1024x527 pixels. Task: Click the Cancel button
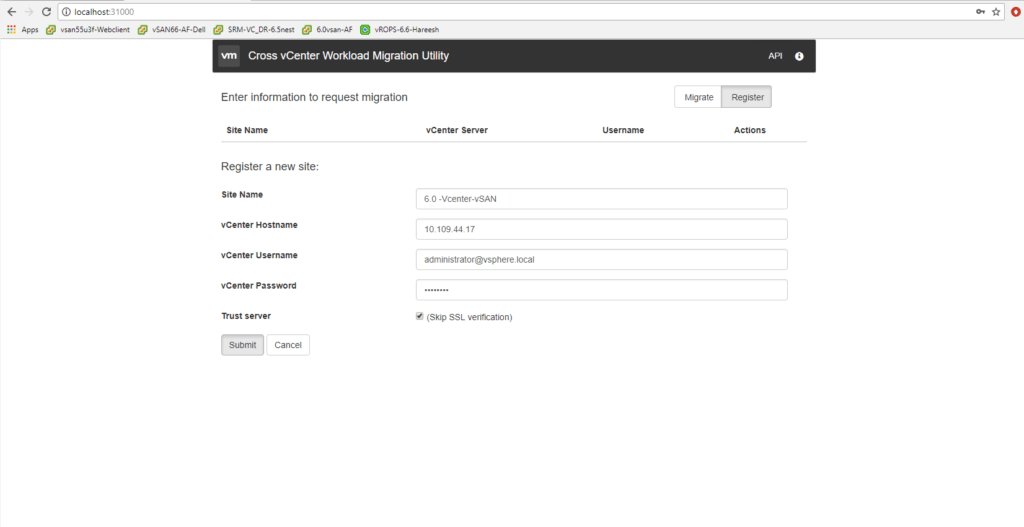tap(288, 345)
